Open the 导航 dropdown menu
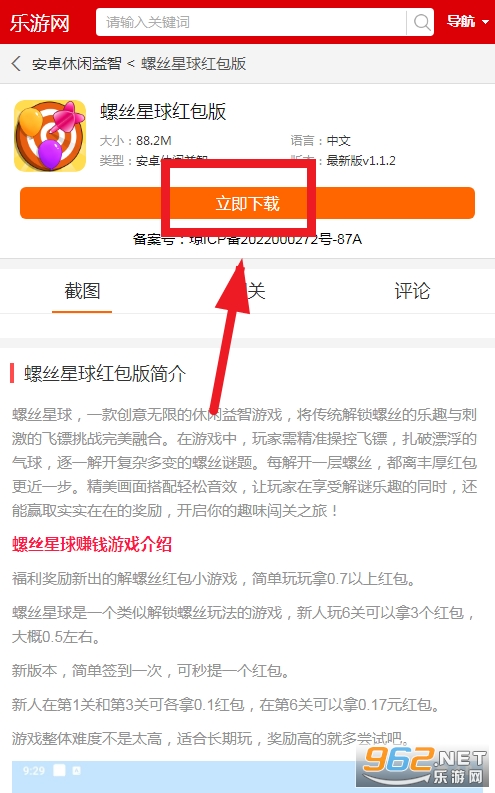 click(x=467, y=22)
